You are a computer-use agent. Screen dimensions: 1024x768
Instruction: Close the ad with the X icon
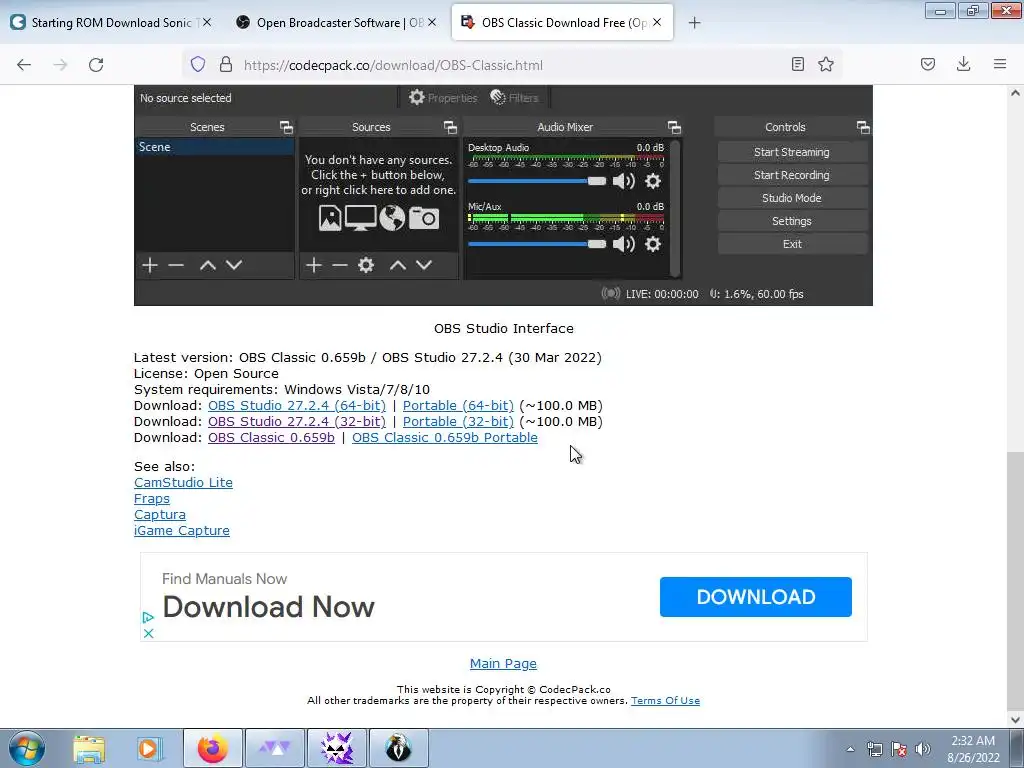(x=148, y=633)
